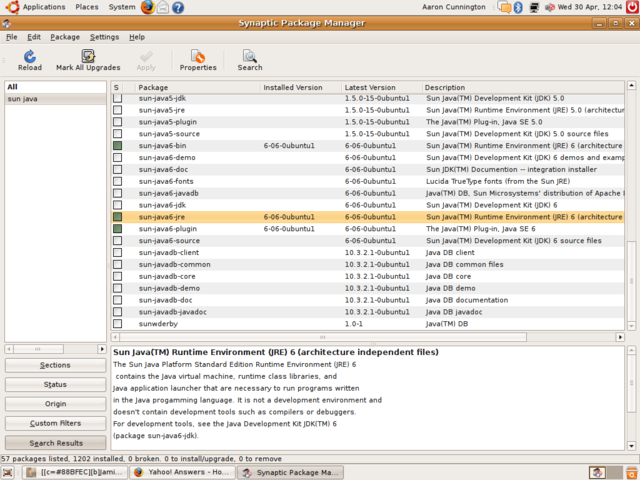This screenshot has height=480, width=640.
Task: Sort by Latest Version column header
Action: 381,87
